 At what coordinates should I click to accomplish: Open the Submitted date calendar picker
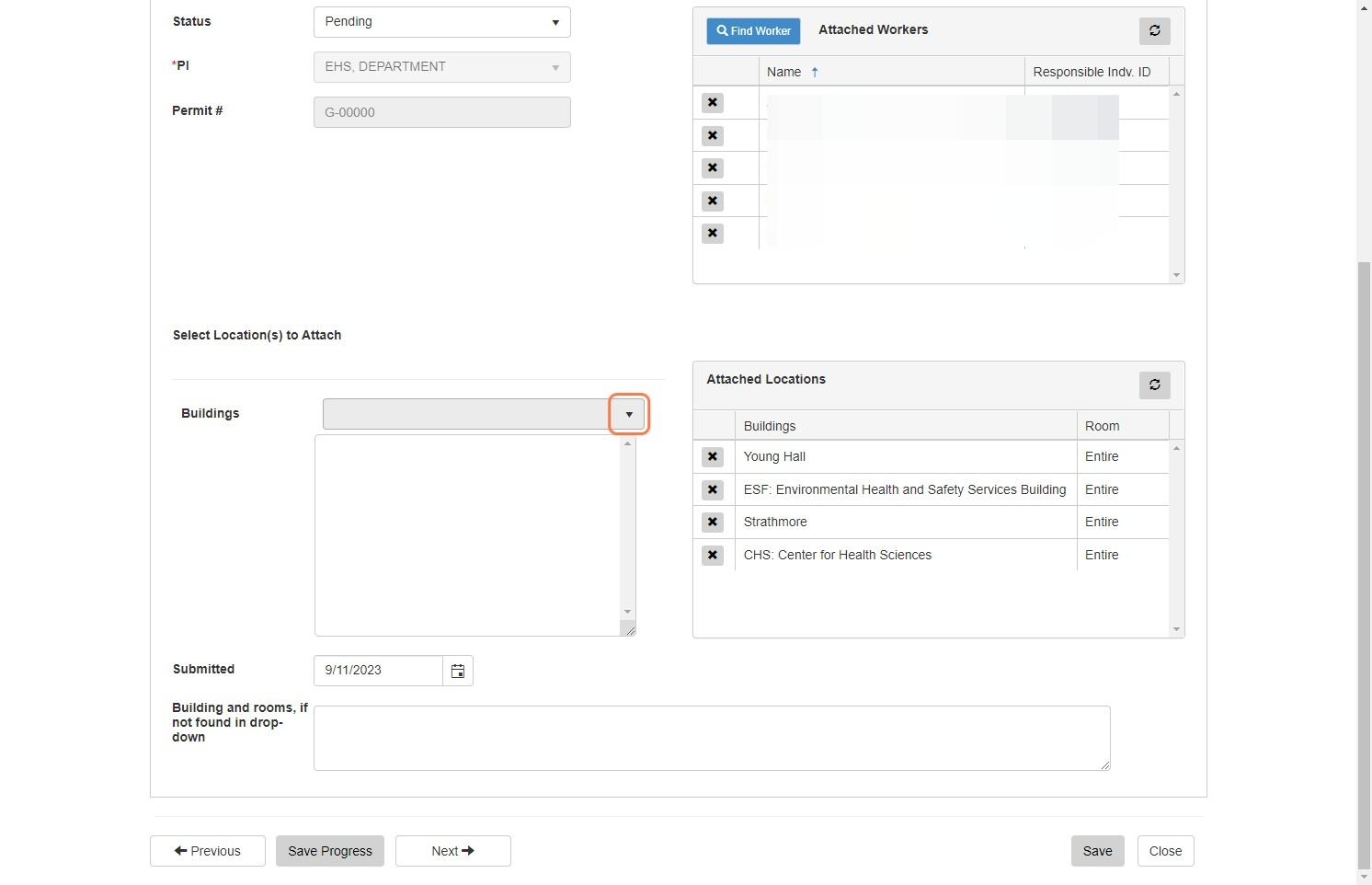(457, 671)
